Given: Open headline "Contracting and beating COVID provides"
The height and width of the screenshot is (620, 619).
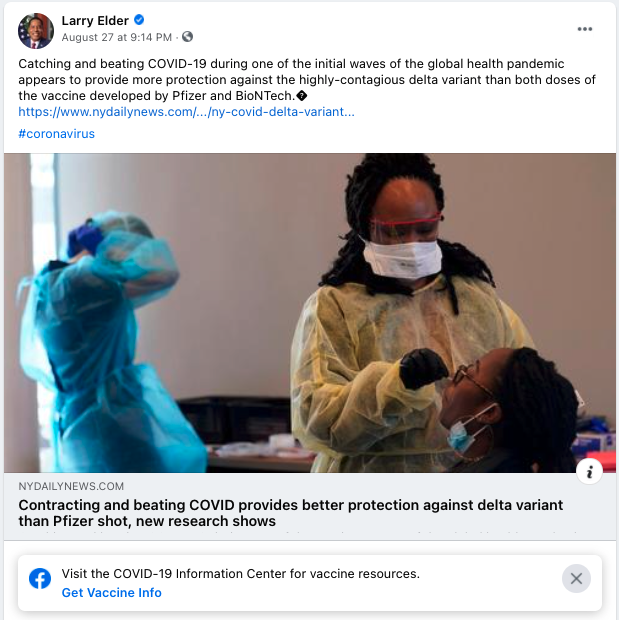Looking at the screenshot, I should (291, 513).
